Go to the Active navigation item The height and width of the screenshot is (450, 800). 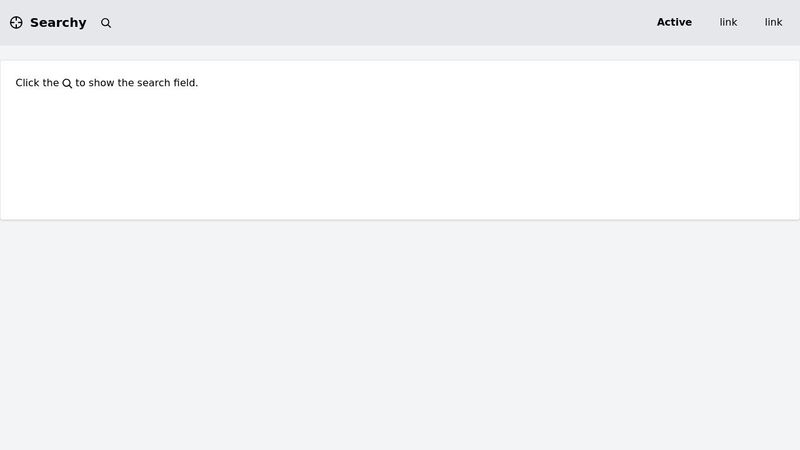pyautogui.click(x=674, y=22)
